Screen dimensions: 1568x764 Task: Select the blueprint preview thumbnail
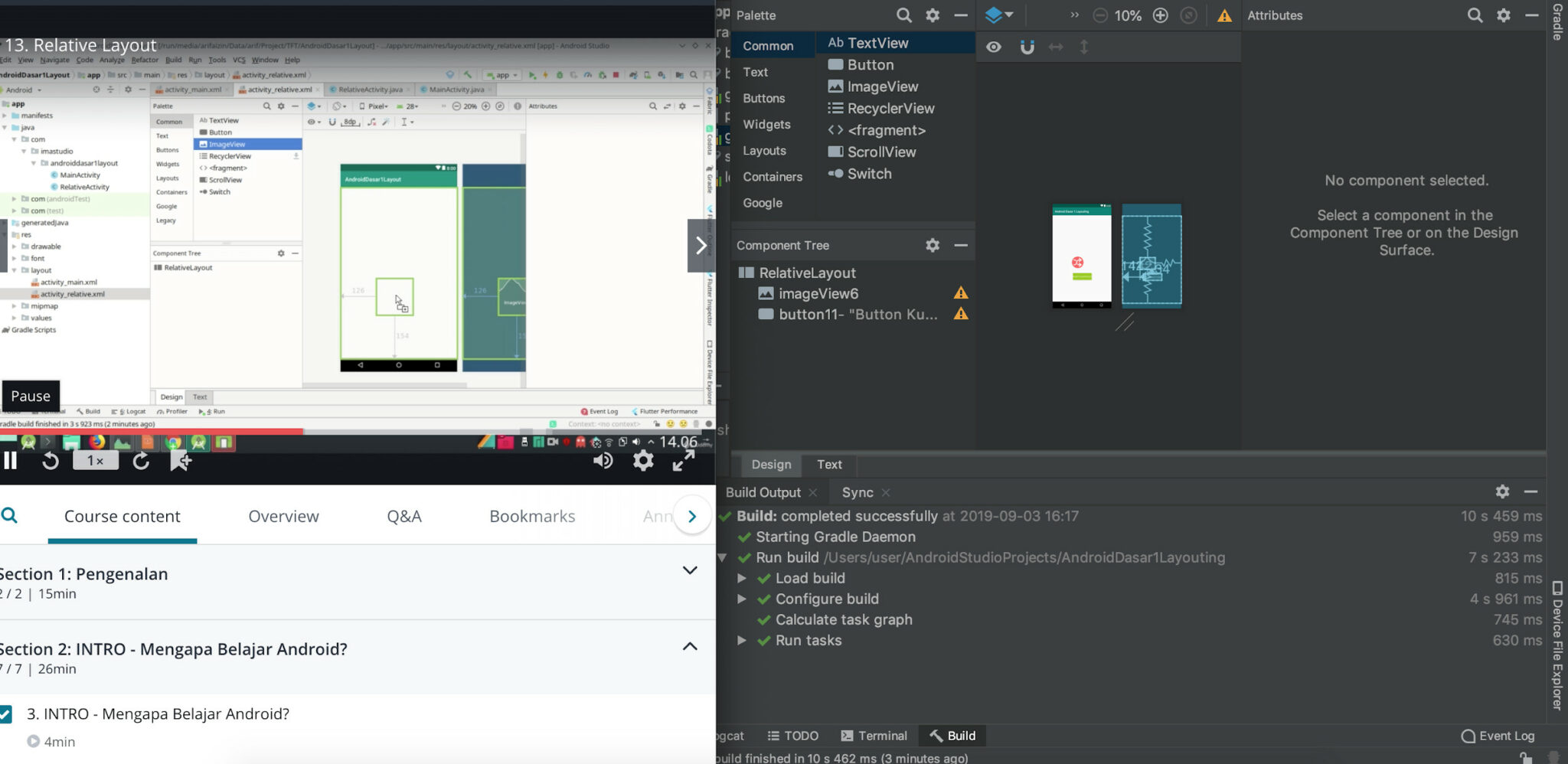coord(1151,256)
